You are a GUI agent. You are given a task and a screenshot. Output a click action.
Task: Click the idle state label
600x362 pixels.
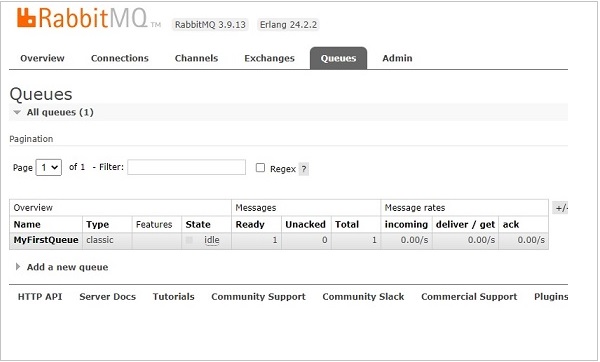tap(212, 240)
